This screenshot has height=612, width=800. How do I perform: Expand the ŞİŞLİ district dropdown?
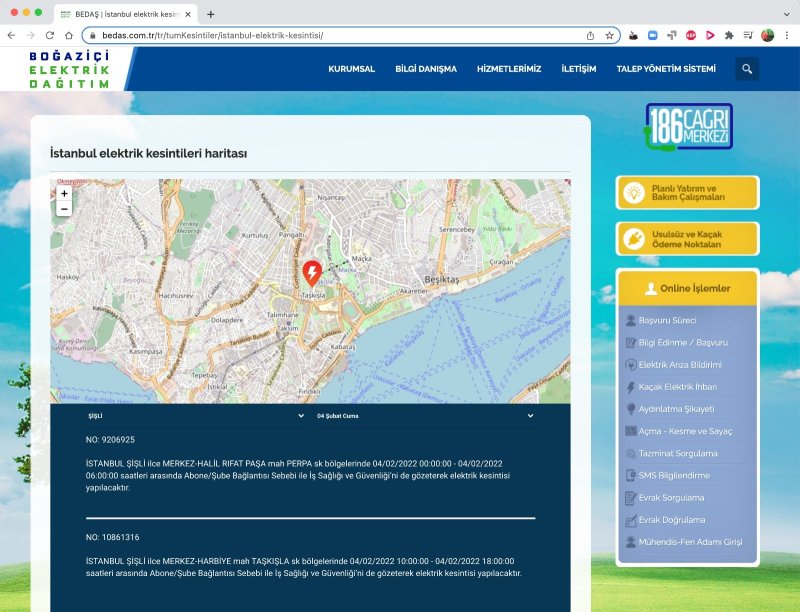click(x=196, y=416)
